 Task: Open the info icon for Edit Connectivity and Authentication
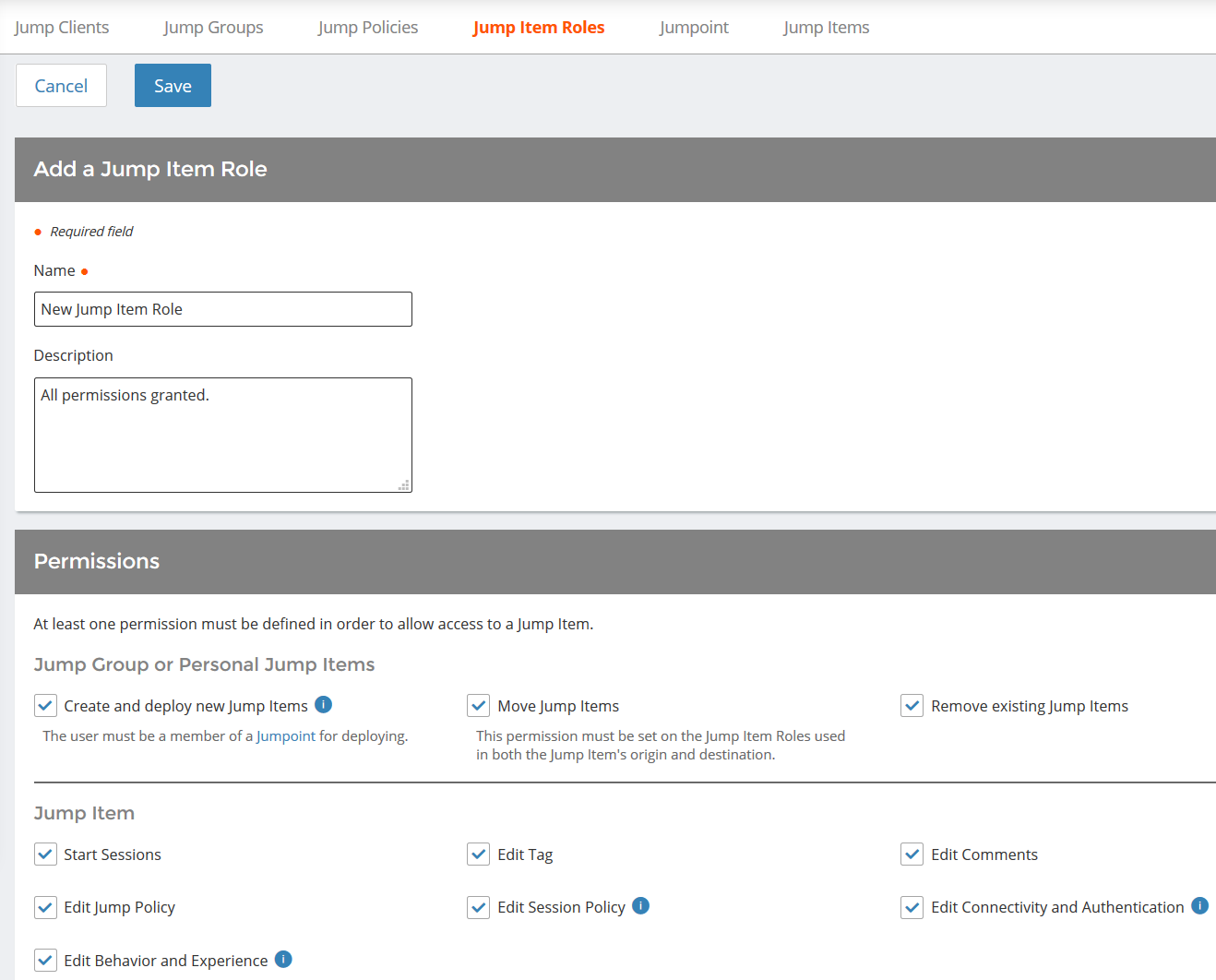(1199, 905)
